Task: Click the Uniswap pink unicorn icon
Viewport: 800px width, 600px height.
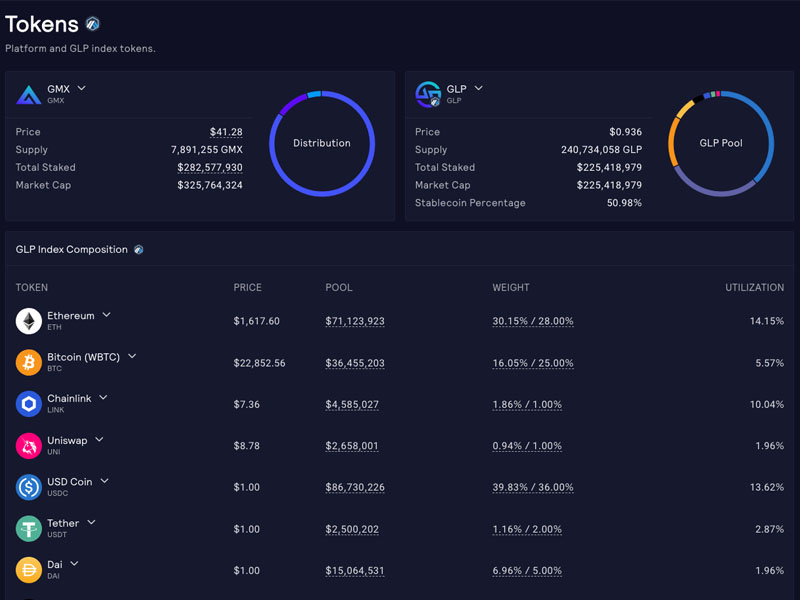Action: (29, 446)
